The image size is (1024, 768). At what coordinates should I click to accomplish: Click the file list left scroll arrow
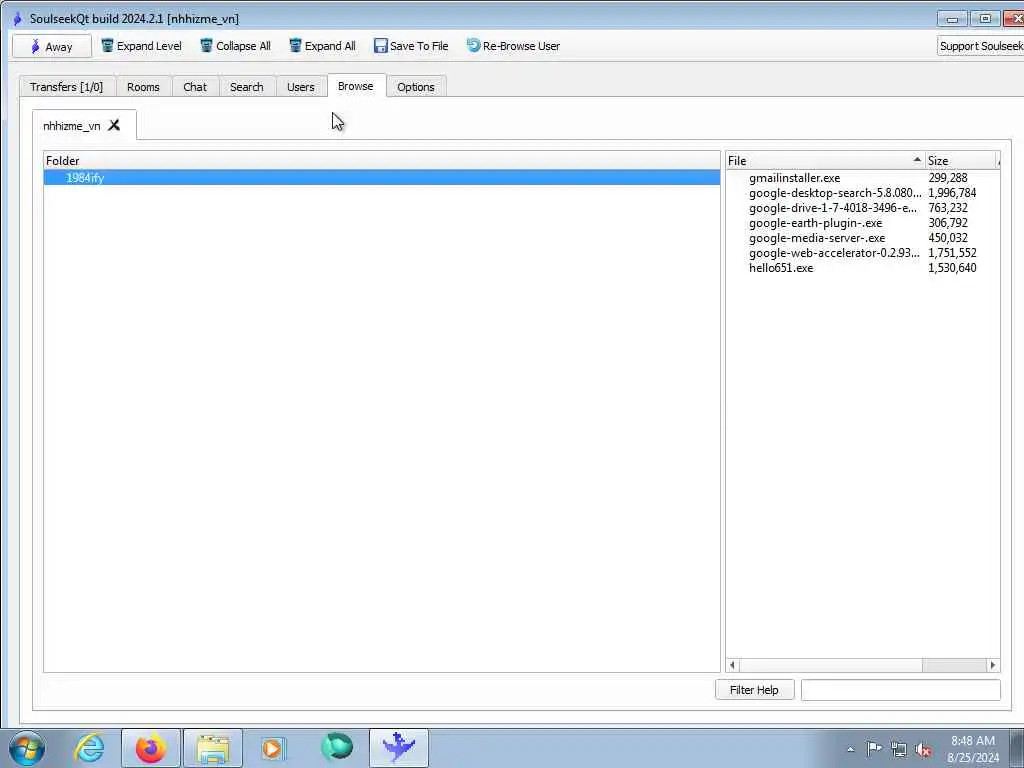732,665
